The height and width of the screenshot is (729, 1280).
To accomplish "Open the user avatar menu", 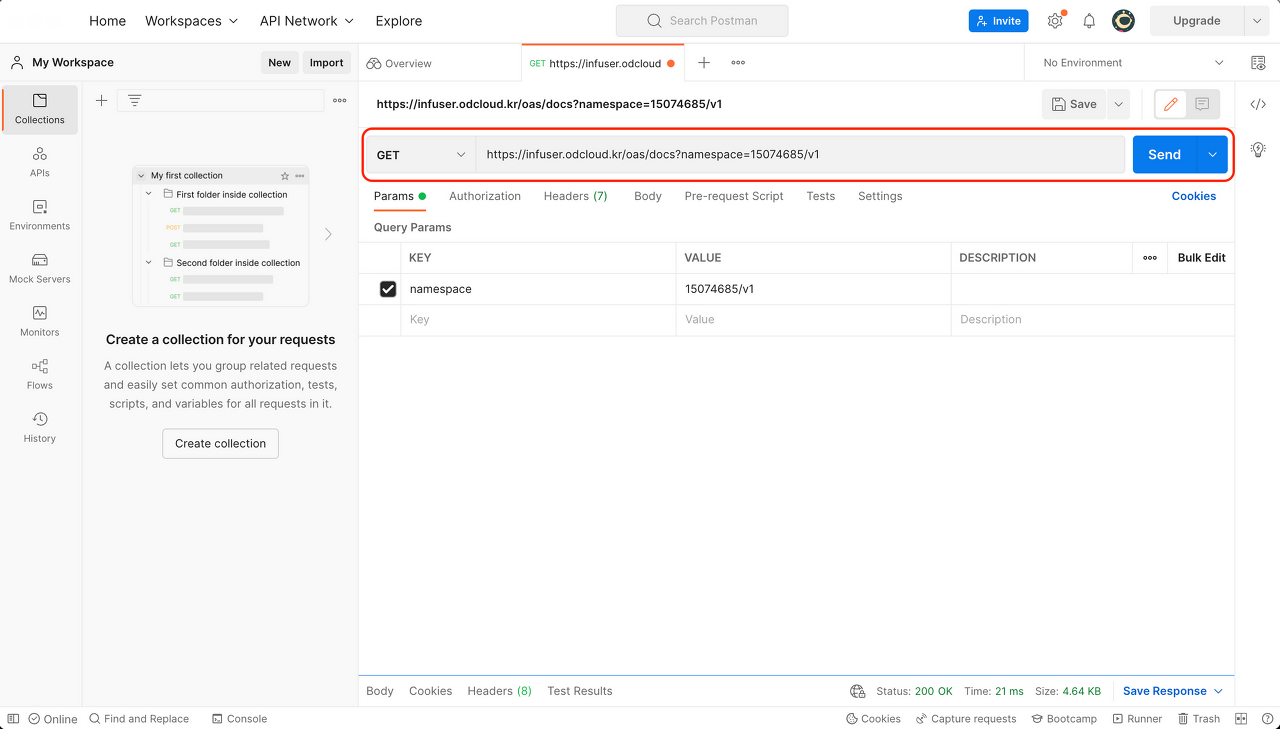I will point(1123,21).
